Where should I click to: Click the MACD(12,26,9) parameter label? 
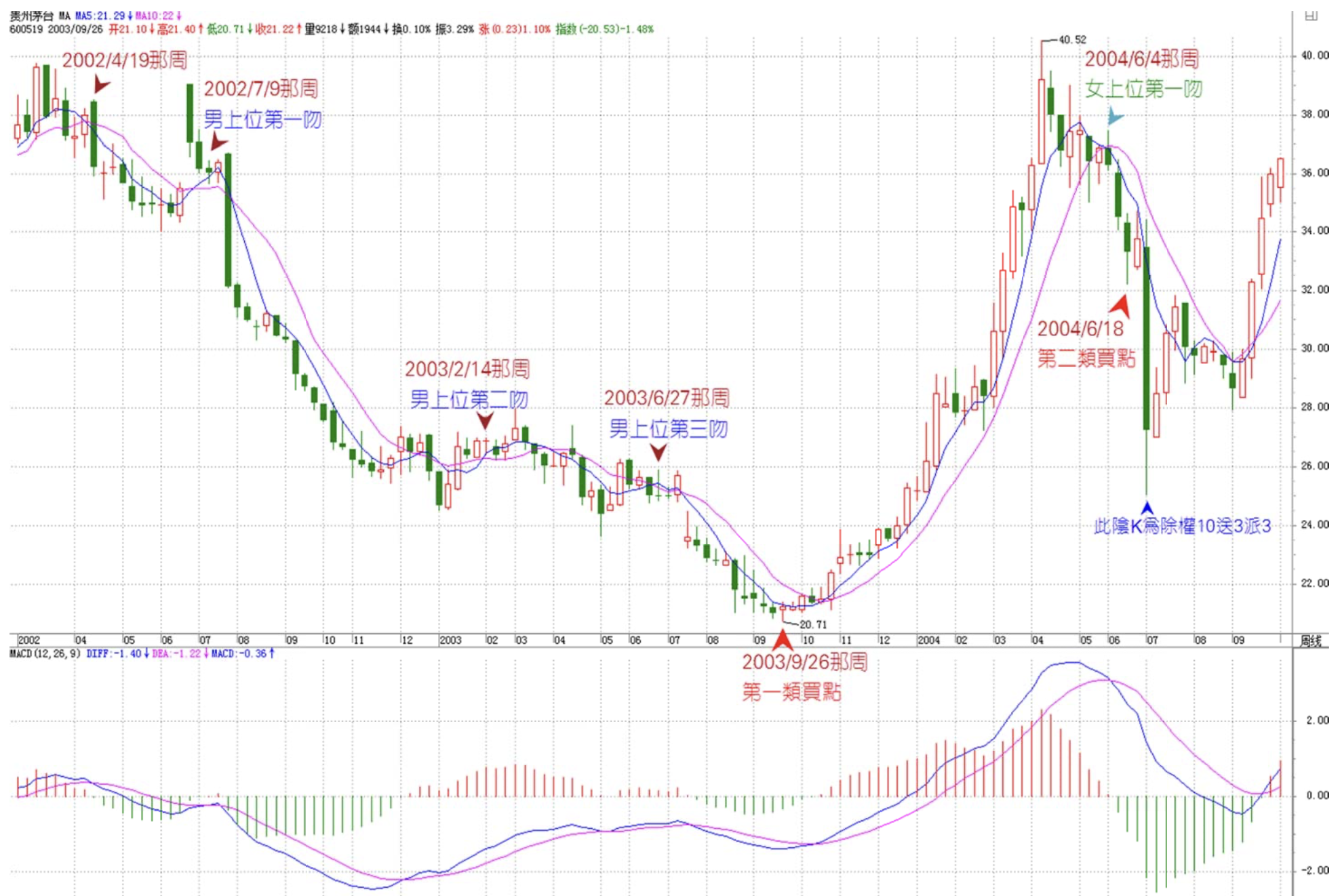[45, 653]
